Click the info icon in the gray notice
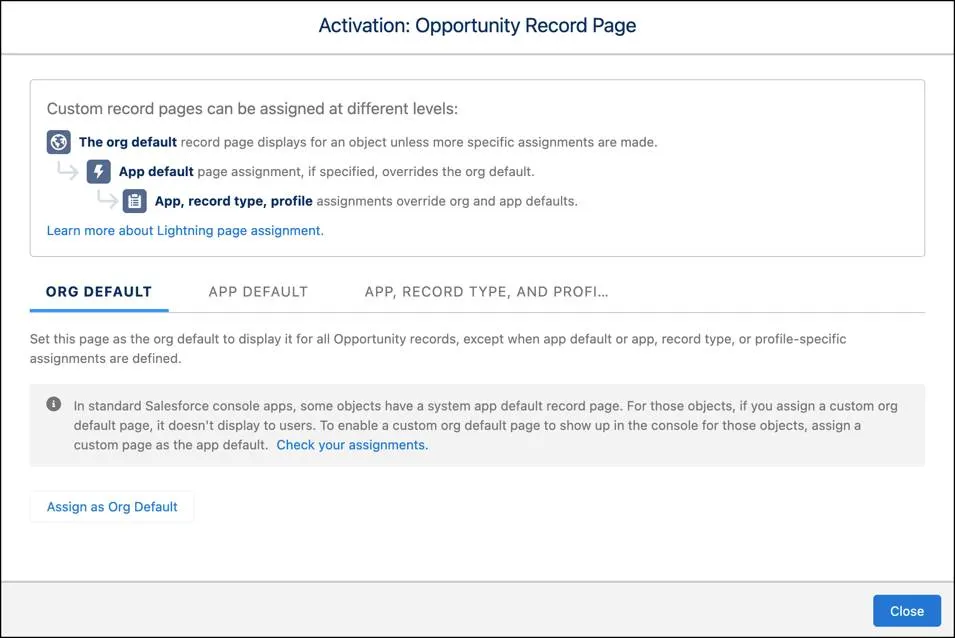Screen dimensions: 955x638 click(53, 405)
